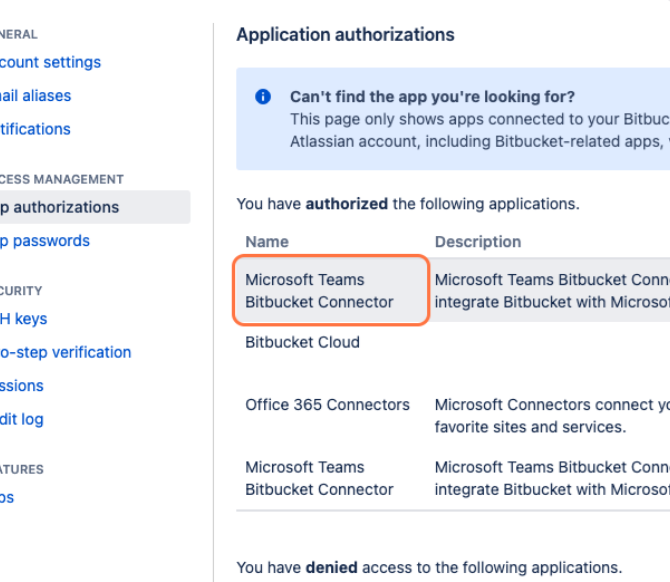Go to Email aliases settings

pyautogui.click(x=35, y=96)
